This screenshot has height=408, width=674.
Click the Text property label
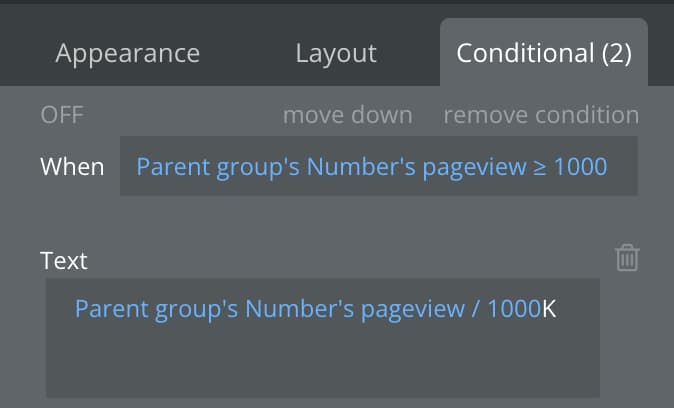pyautogui.click(x=64, y=261)
